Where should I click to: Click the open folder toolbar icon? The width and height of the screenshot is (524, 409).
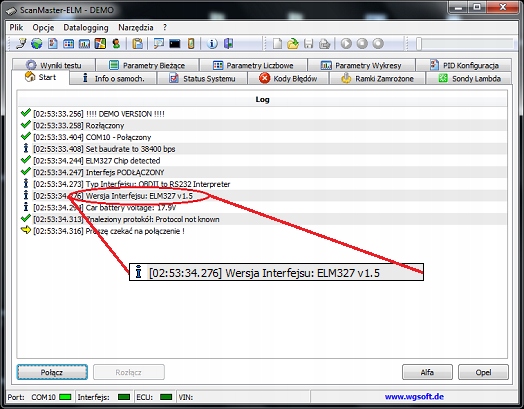point(293,44)
